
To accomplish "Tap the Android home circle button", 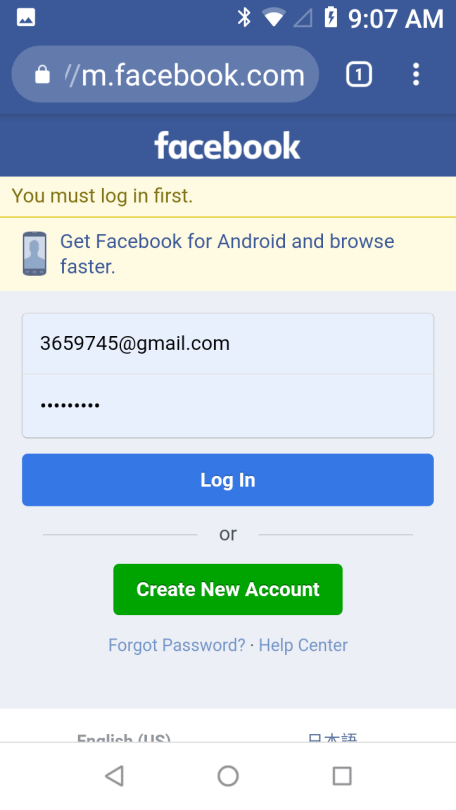I will [x=228, y=776].
